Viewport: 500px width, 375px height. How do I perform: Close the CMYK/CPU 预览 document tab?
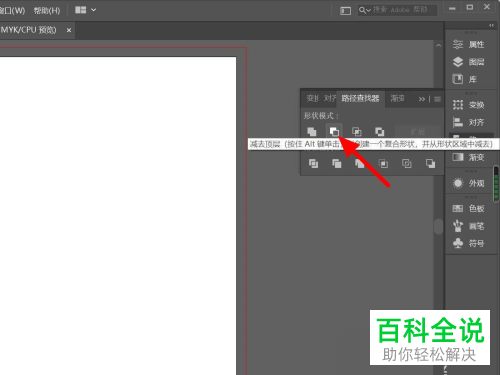(69, 30)
